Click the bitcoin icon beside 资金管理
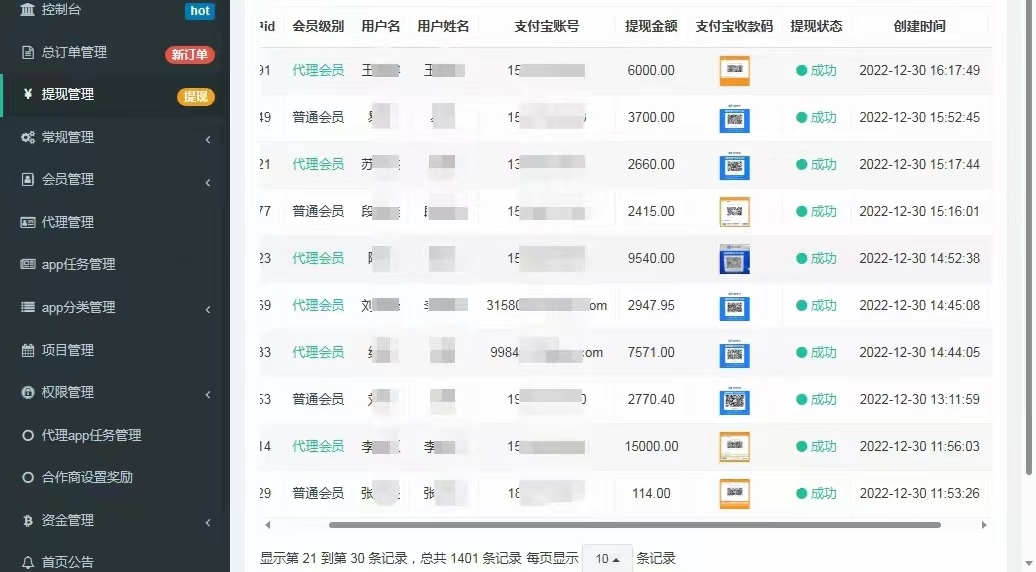Screen dimensions: 1036x572 tap(27, 520)
